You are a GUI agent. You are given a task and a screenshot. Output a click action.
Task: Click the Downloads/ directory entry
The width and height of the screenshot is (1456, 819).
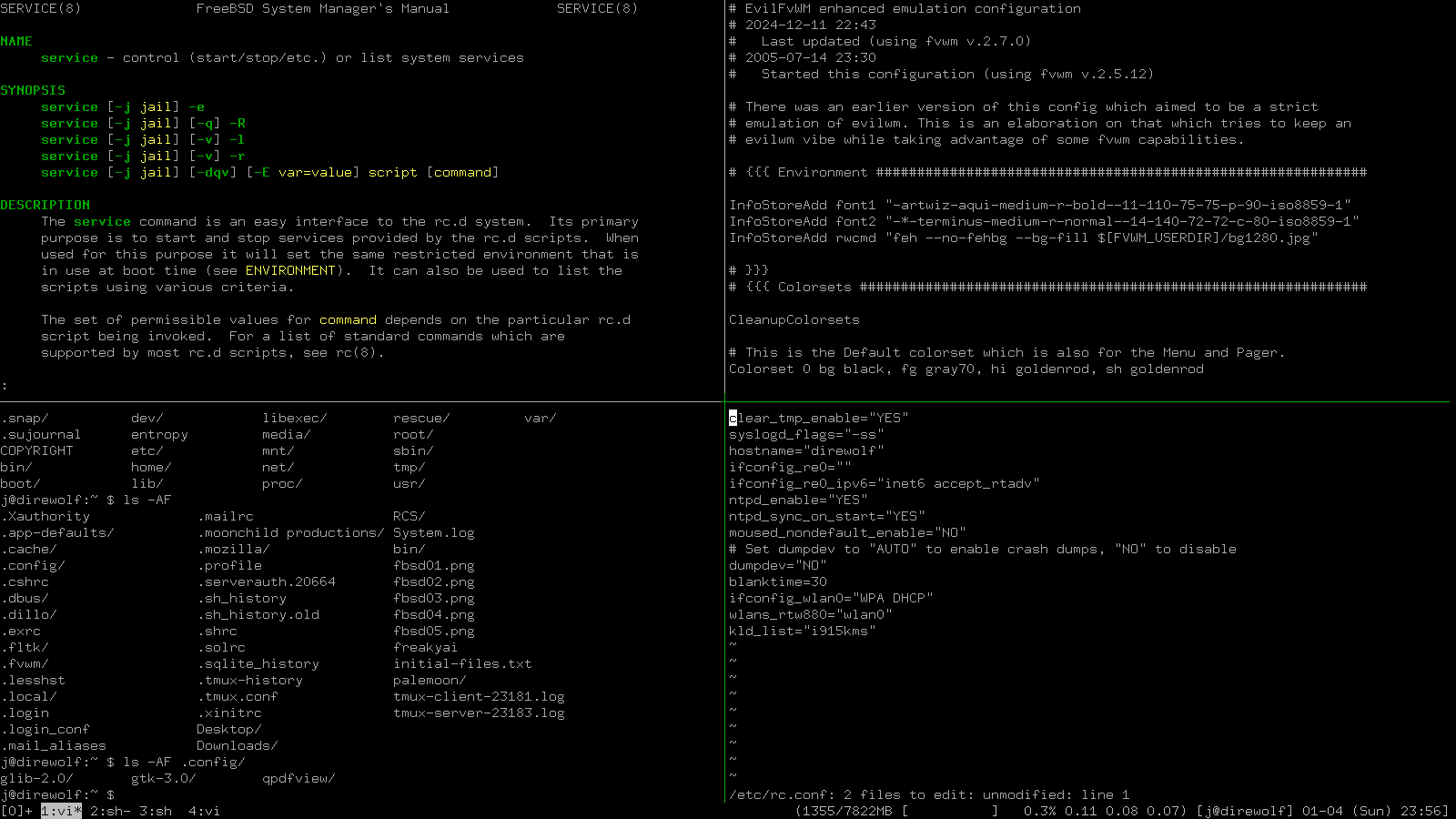pyautogui.click(x=237, y=745)
